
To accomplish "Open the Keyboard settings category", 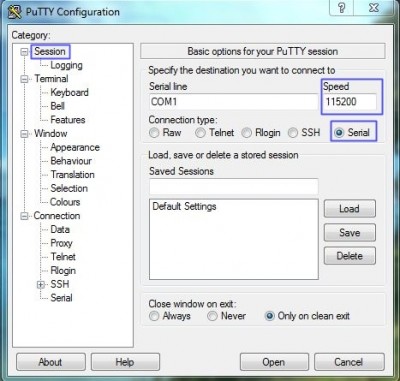I will (69, 93).
